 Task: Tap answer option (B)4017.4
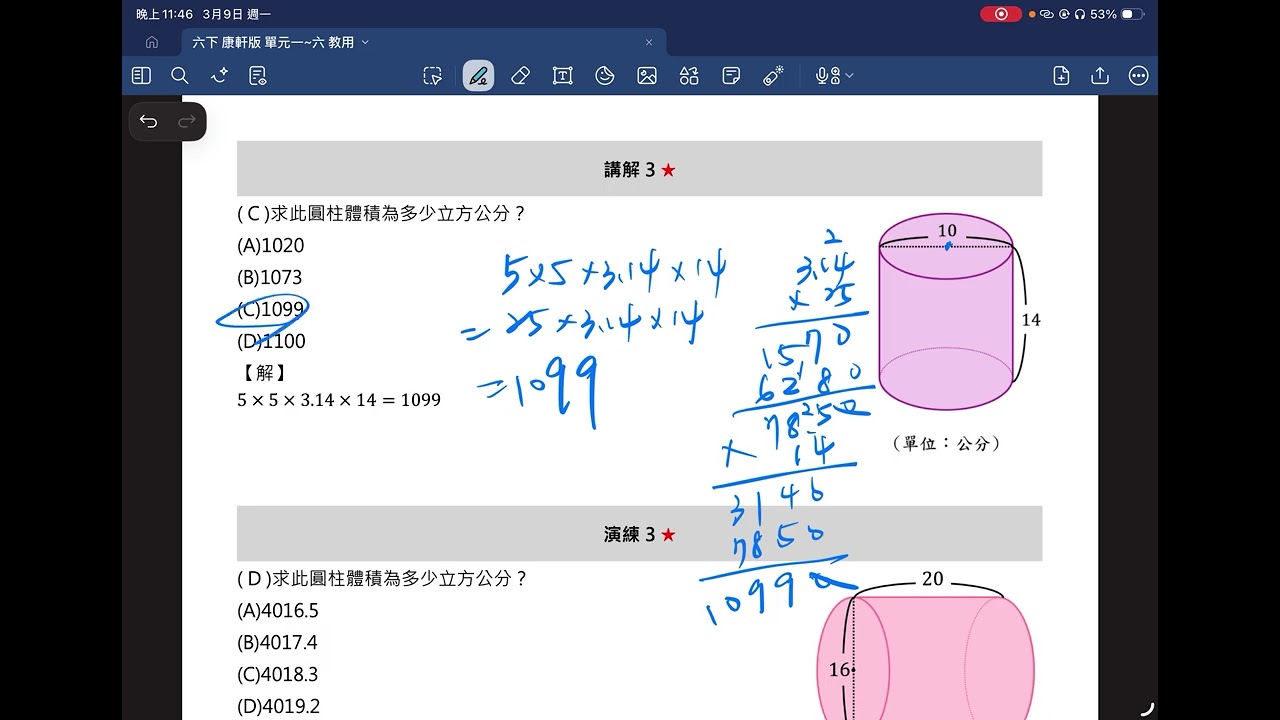click(x=277, y=642)
